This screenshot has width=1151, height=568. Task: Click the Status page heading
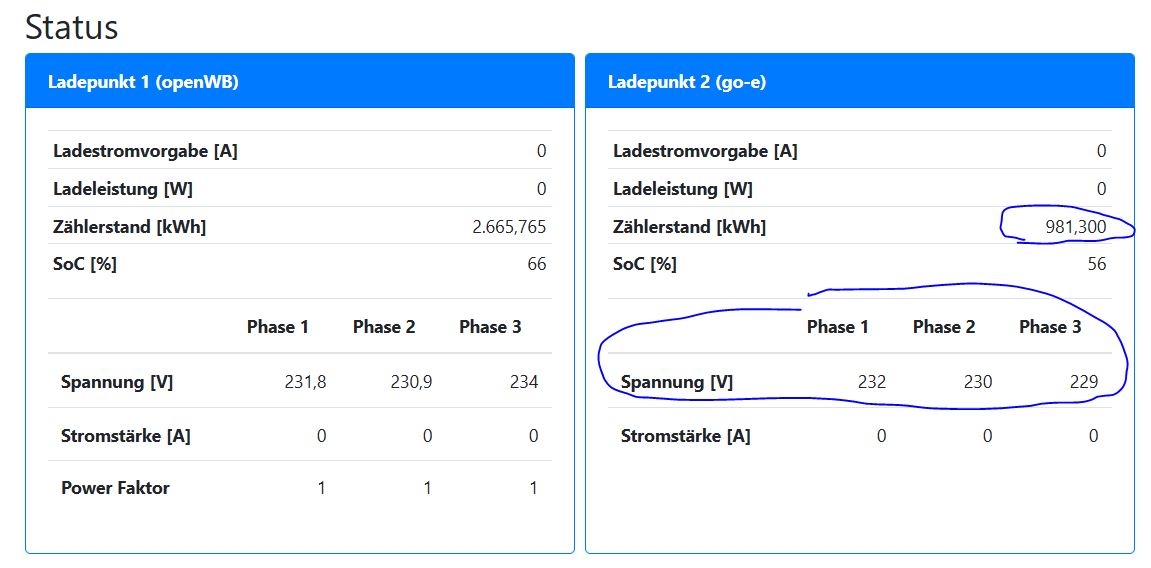point(72,27)
